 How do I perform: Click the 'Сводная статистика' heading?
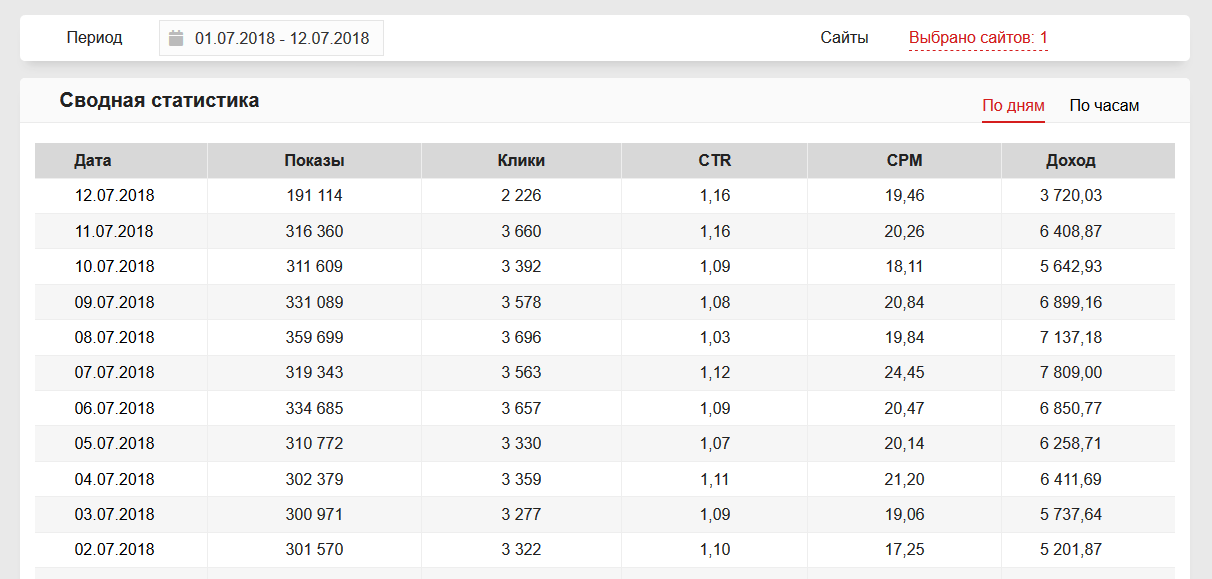(159, 100)
